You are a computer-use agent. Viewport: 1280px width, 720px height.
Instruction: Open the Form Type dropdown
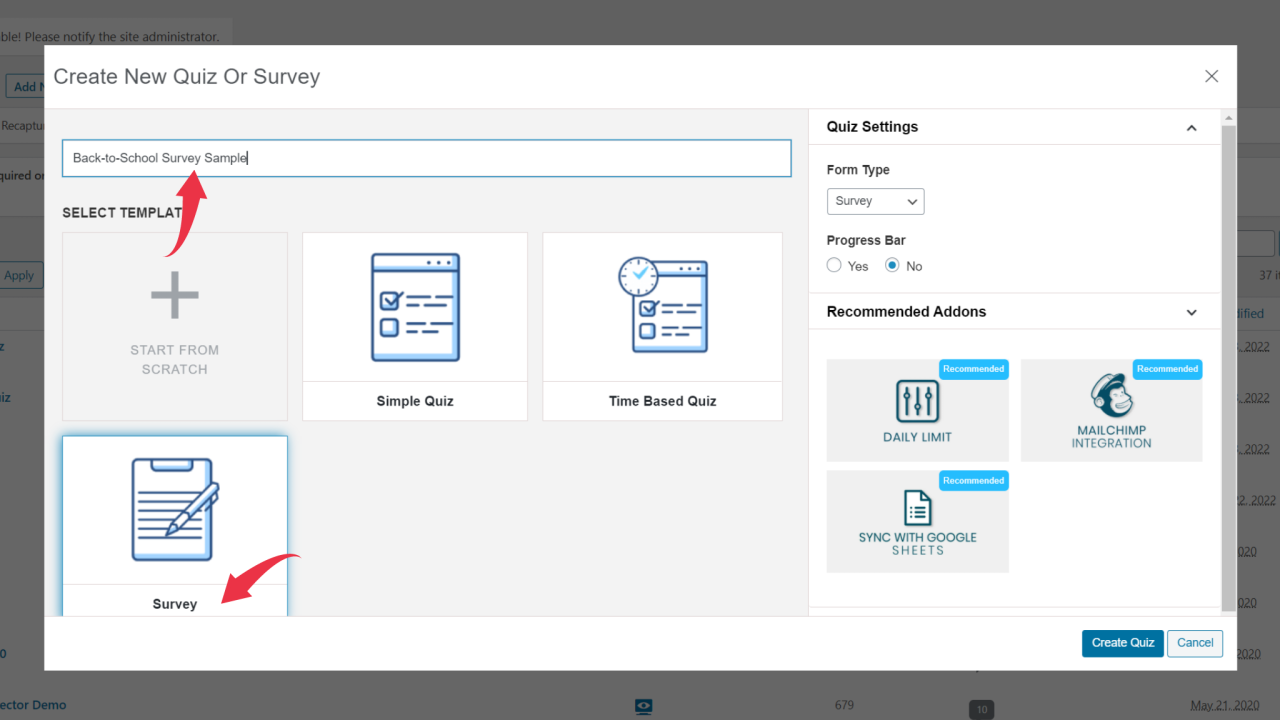click(x=875, y=201)
